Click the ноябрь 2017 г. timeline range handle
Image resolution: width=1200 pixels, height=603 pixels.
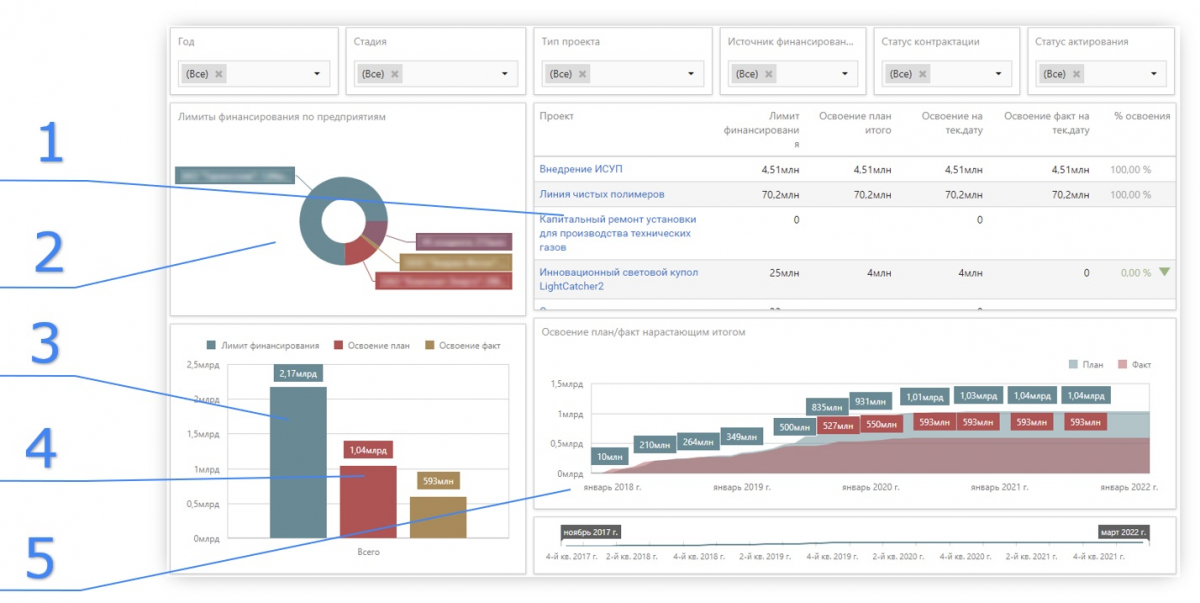tap(590, 532)
